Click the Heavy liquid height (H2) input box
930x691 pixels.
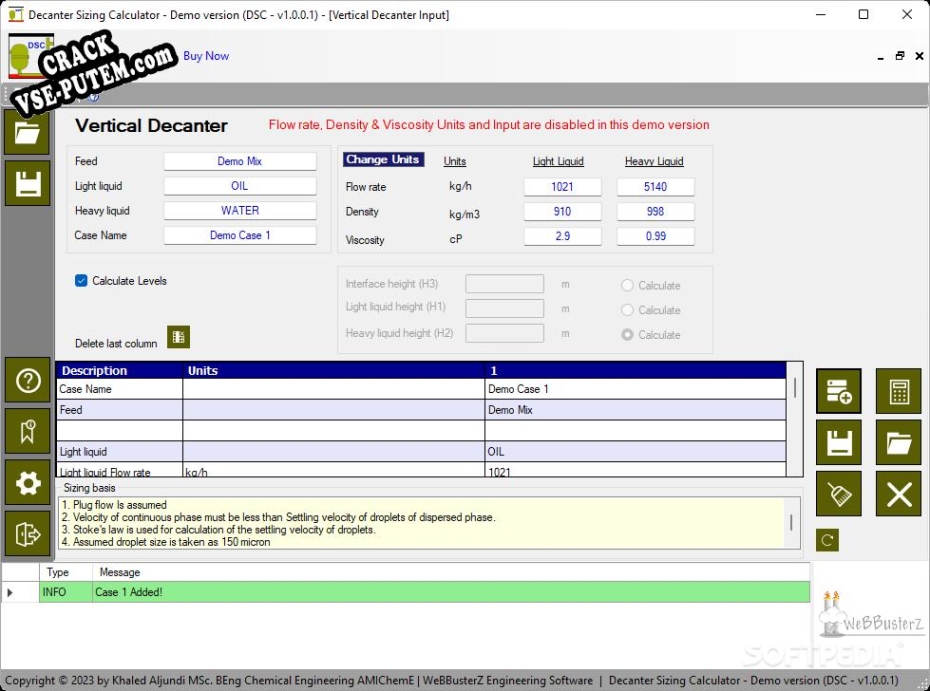pos(504,333)
